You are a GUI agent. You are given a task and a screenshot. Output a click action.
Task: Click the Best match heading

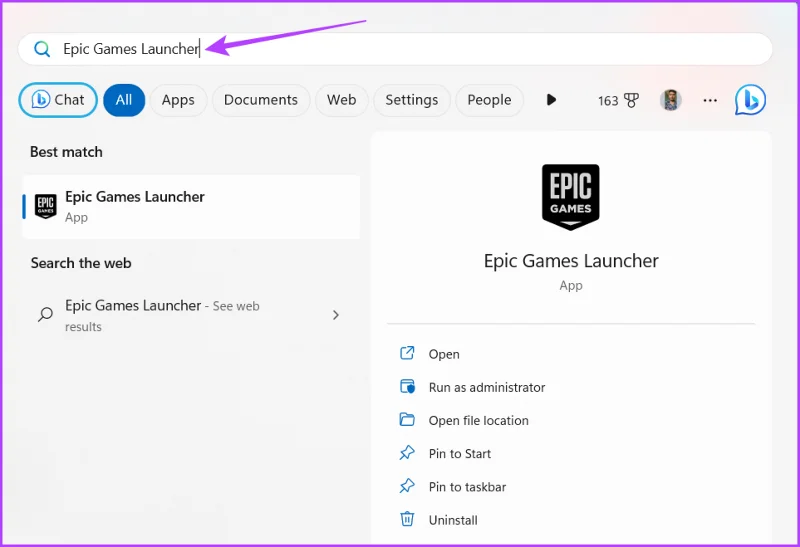66,152
